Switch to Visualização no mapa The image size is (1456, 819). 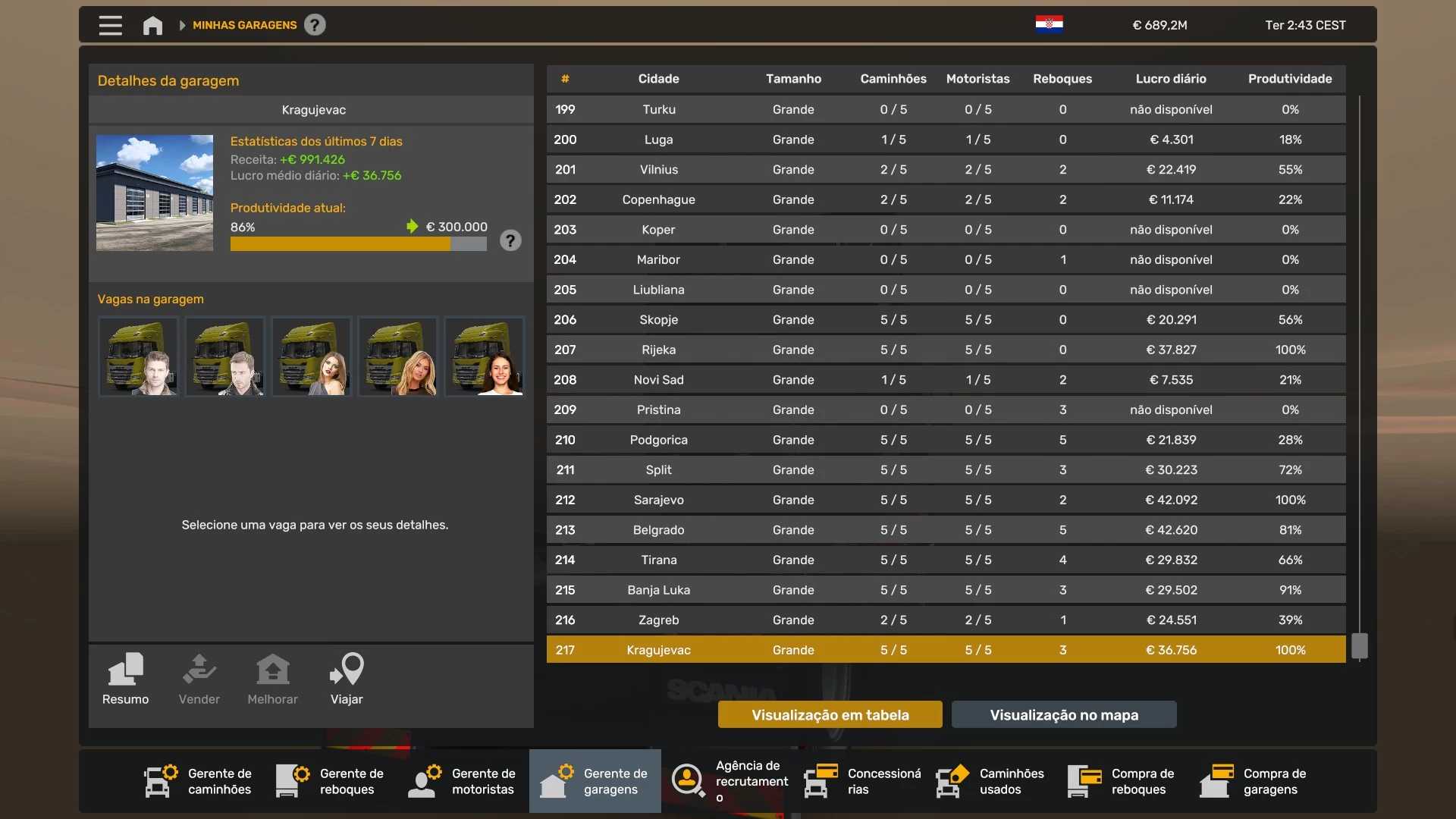(x=1063, y=714)
